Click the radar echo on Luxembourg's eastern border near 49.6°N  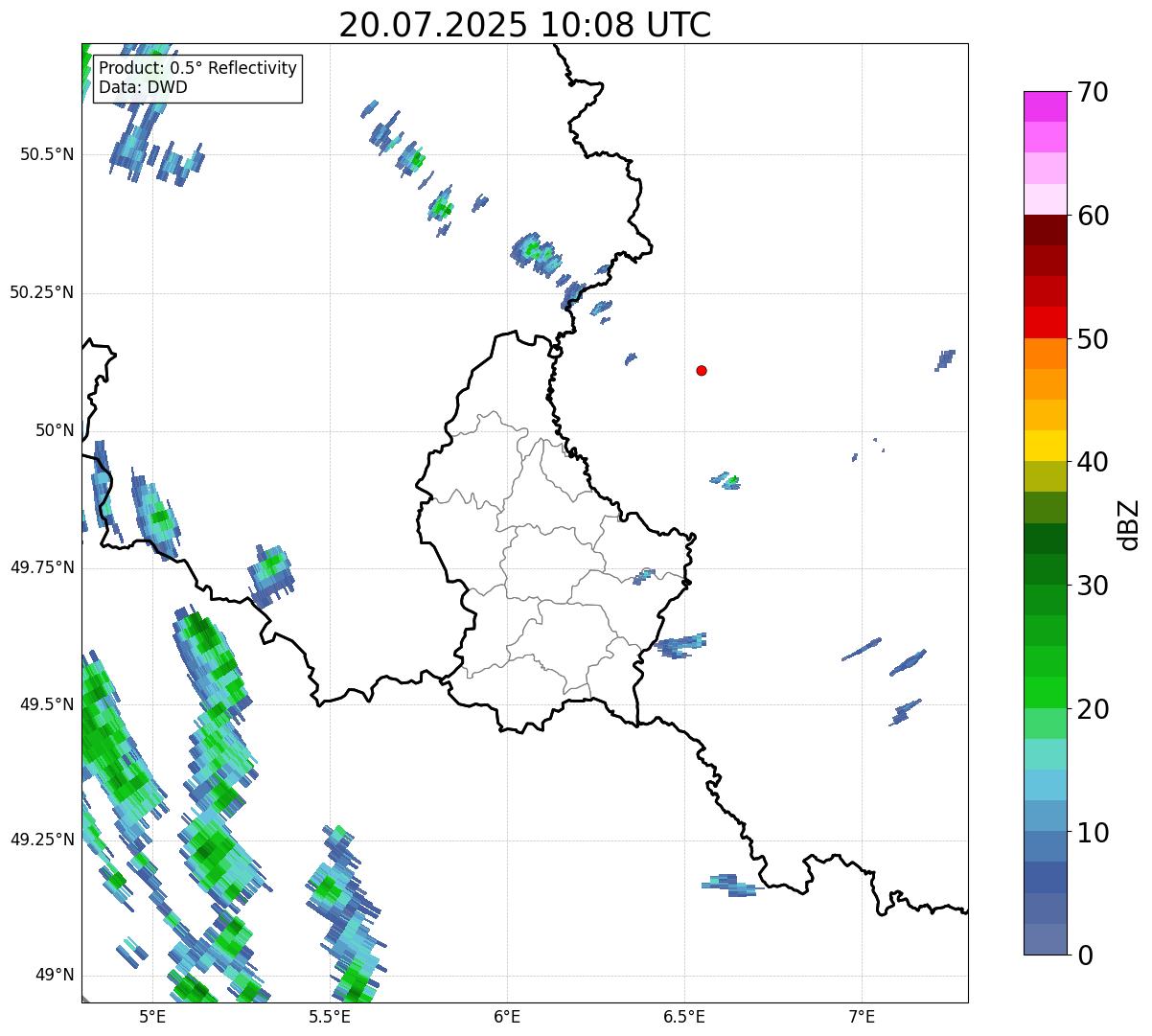(682, 646)
